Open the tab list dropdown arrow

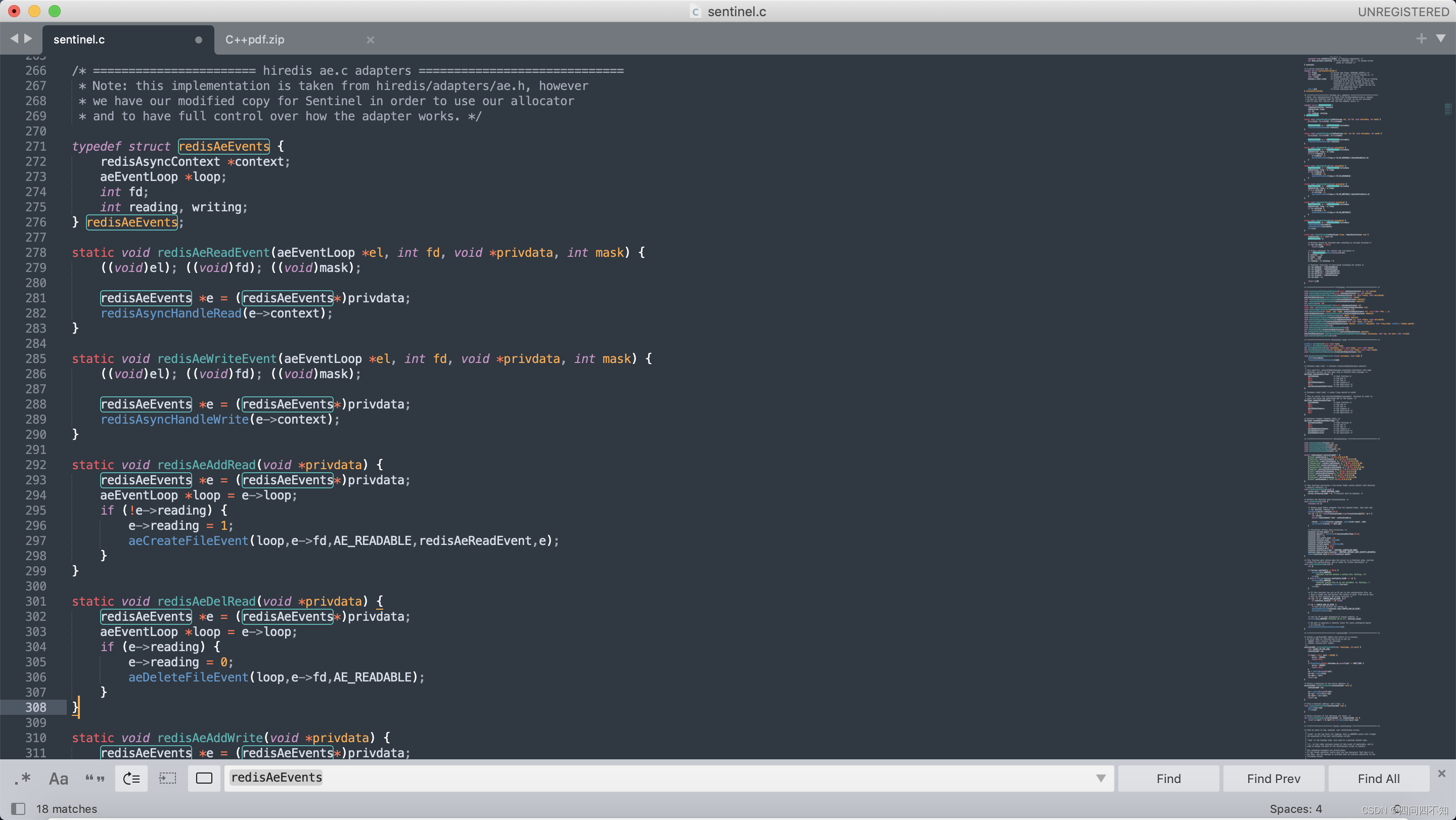point(1441,38)
